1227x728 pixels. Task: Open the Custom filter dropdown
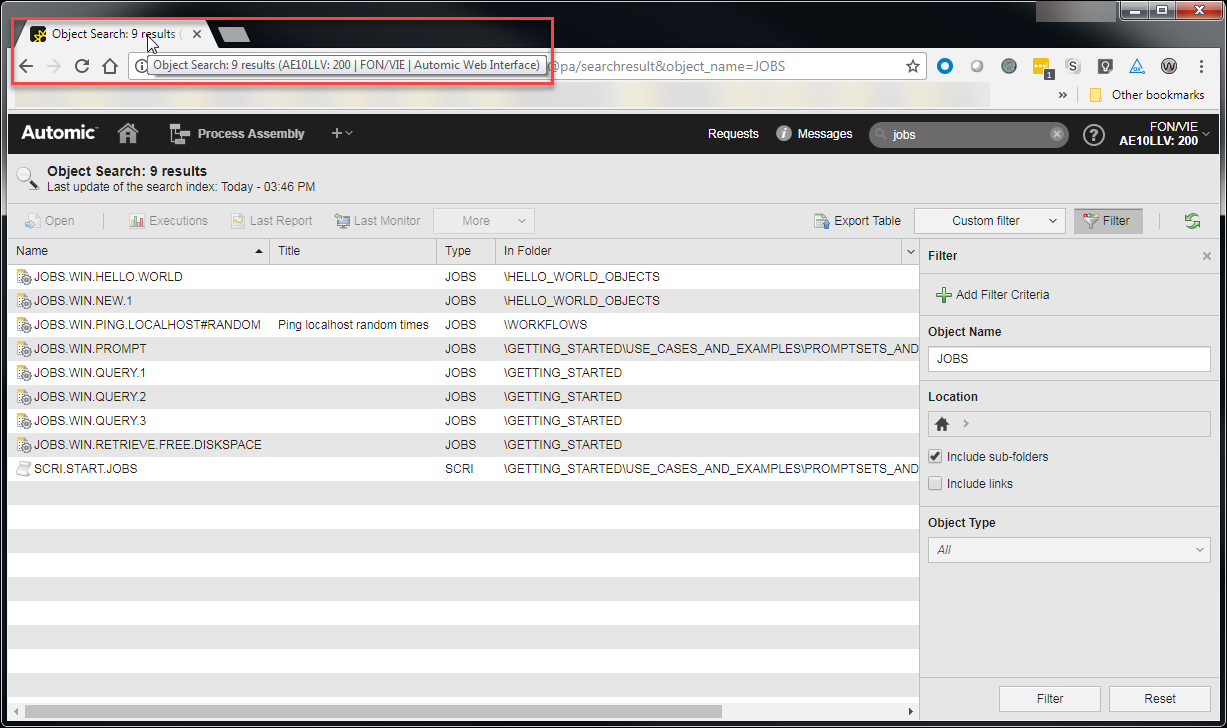(988, 220)
